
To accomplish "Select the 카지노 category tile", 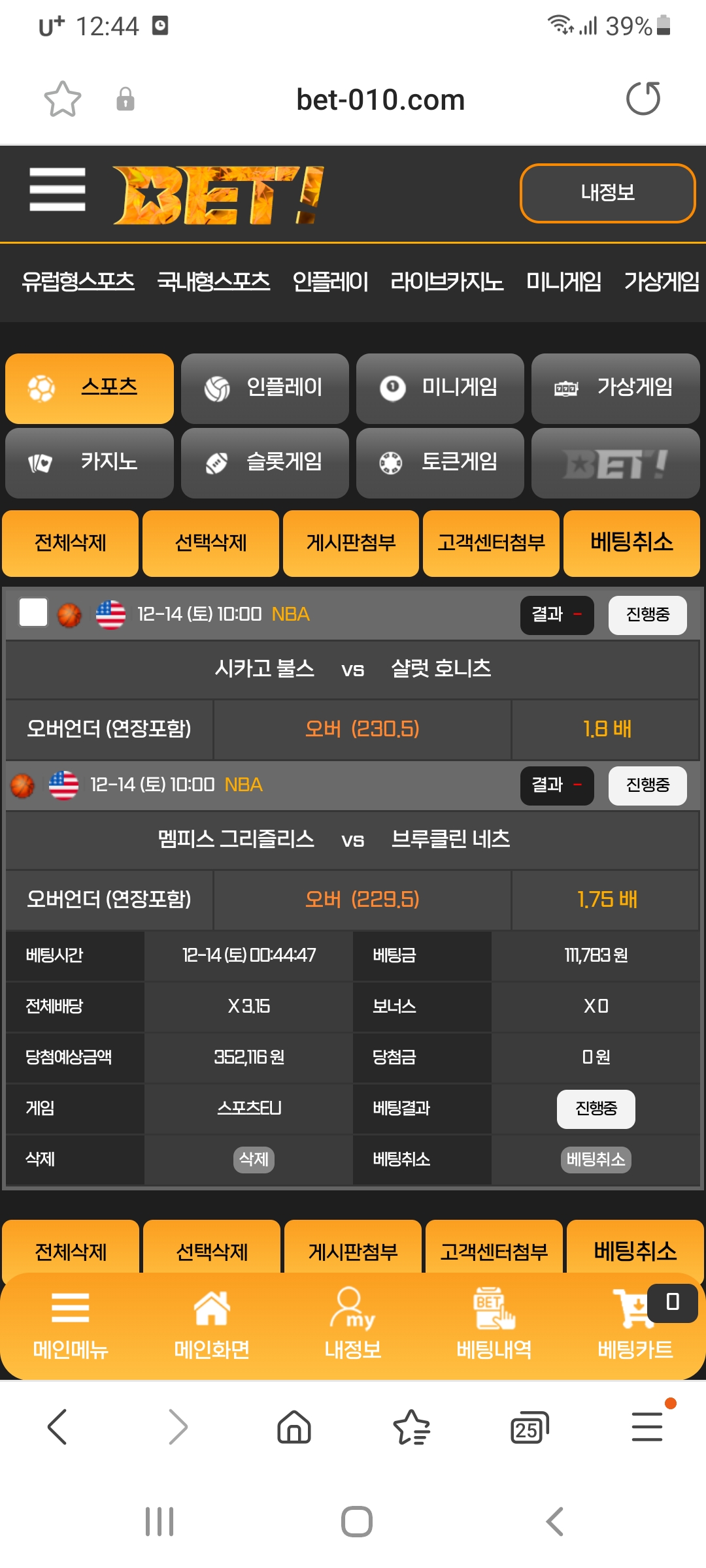I will point(90,463).
